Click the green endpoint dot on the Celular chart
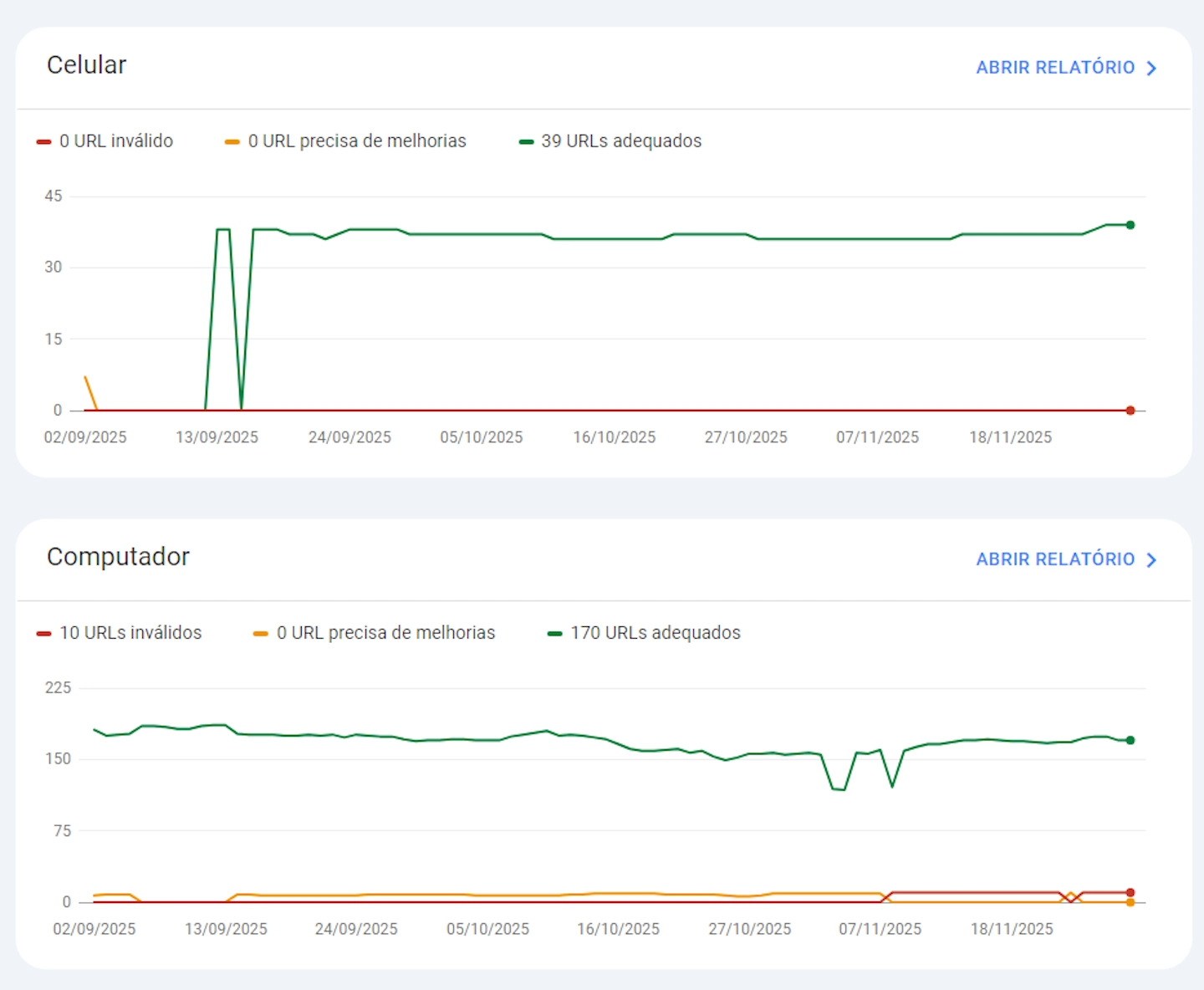Image resolution: width=1204 pixels, height=990 pixels. [1130, 224]
